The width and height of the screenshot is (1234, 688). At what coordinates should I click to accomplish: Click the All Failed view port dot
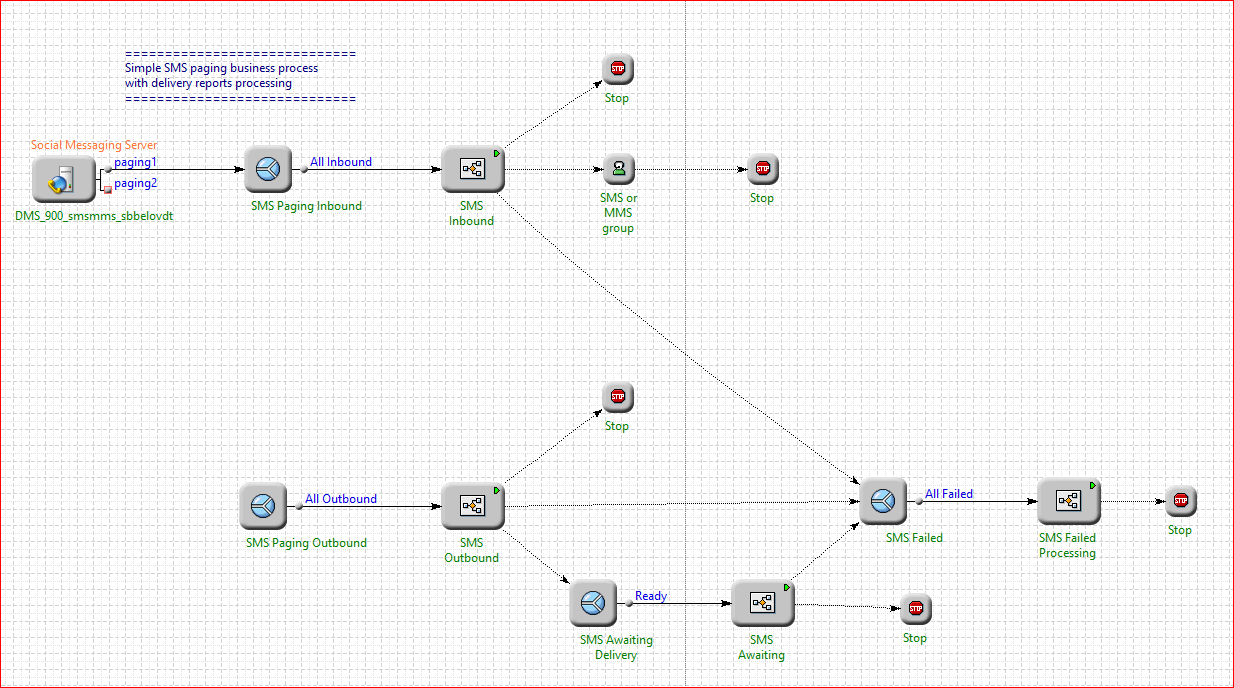pos(919,501)
